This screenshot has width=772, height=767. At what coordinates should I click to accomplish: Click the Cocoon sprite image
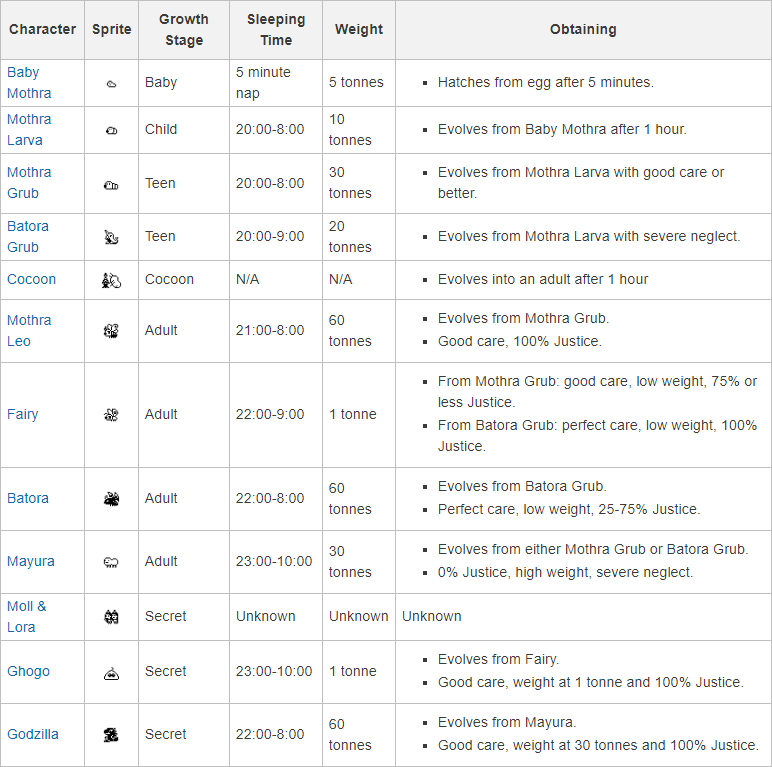click(111, 281)
